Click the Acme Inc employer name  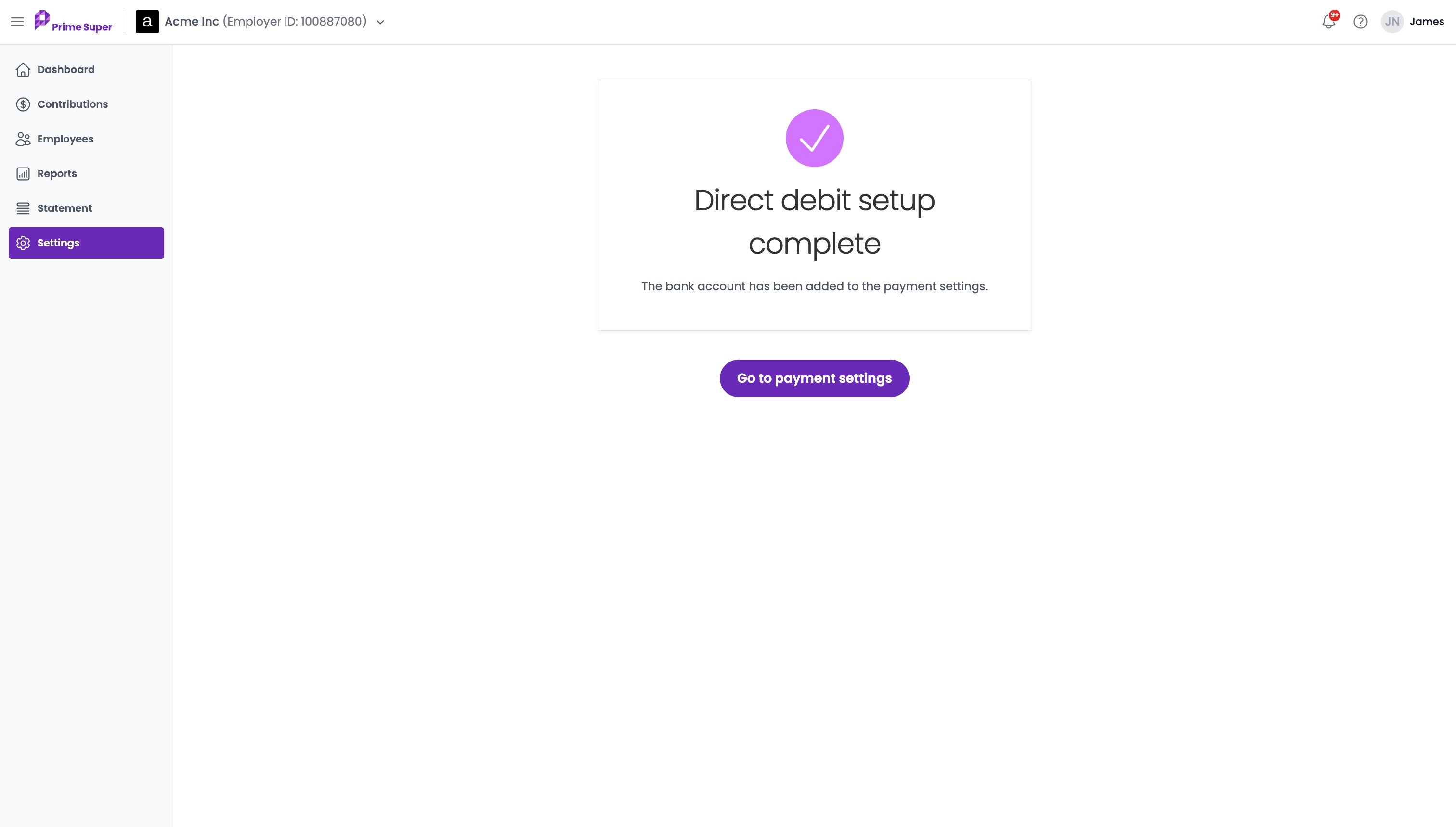click(192, 22)
